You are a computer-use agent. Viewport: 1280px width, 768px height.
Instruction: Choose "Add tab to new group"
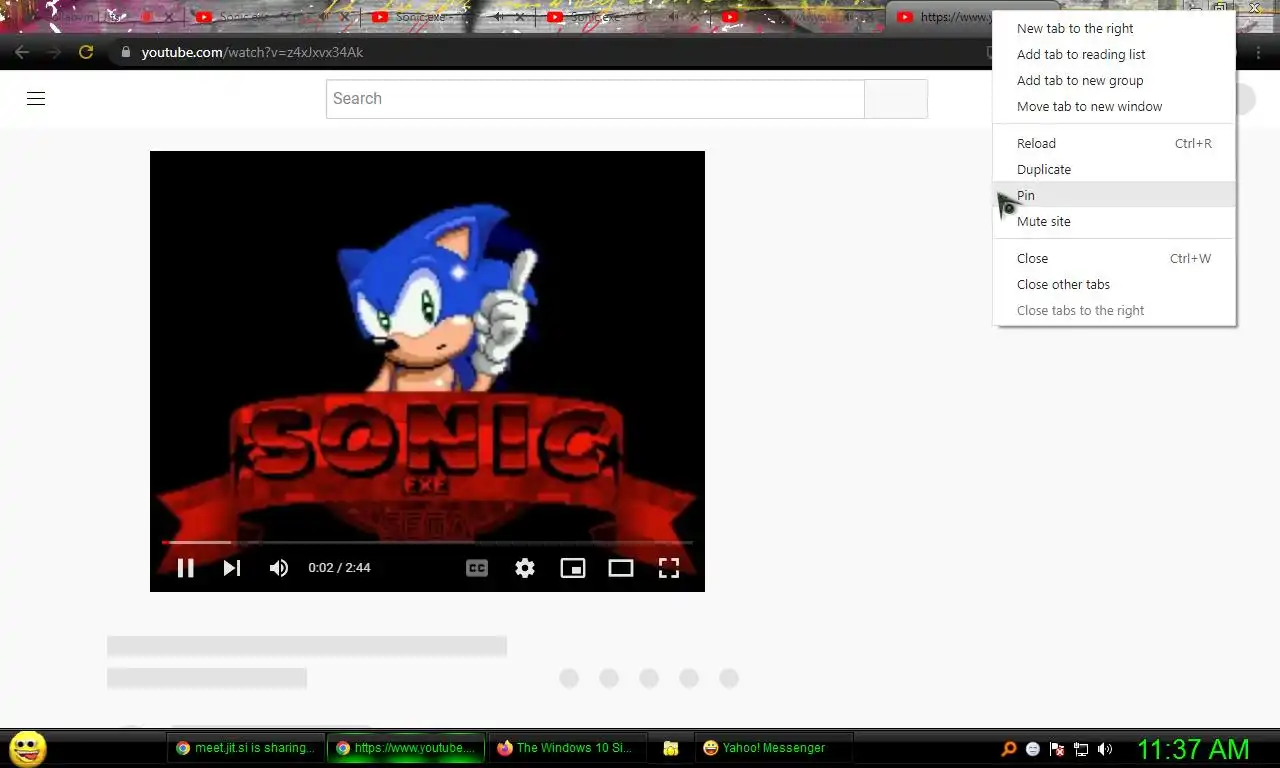coord(1114,80)
